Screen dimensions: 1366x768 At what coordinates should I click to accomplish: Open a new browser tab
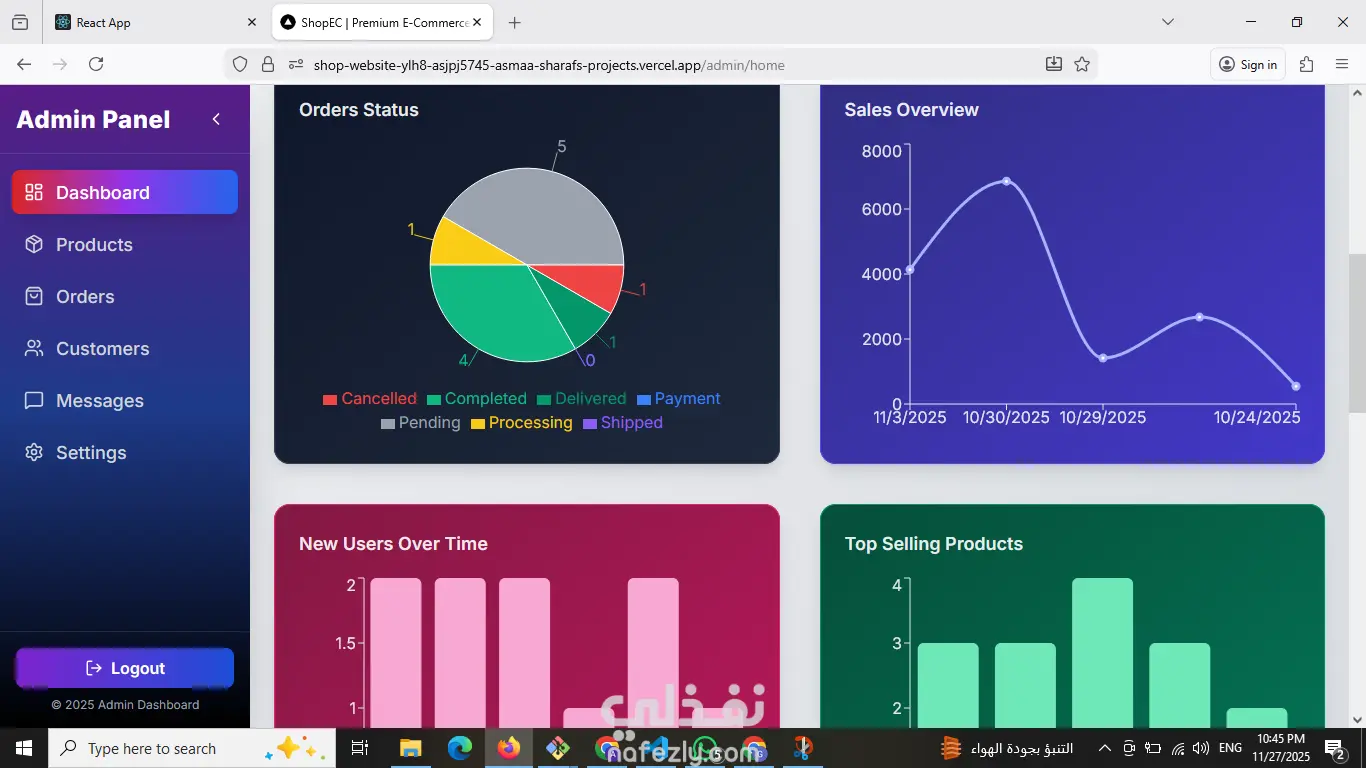click(x=514, y=22)
